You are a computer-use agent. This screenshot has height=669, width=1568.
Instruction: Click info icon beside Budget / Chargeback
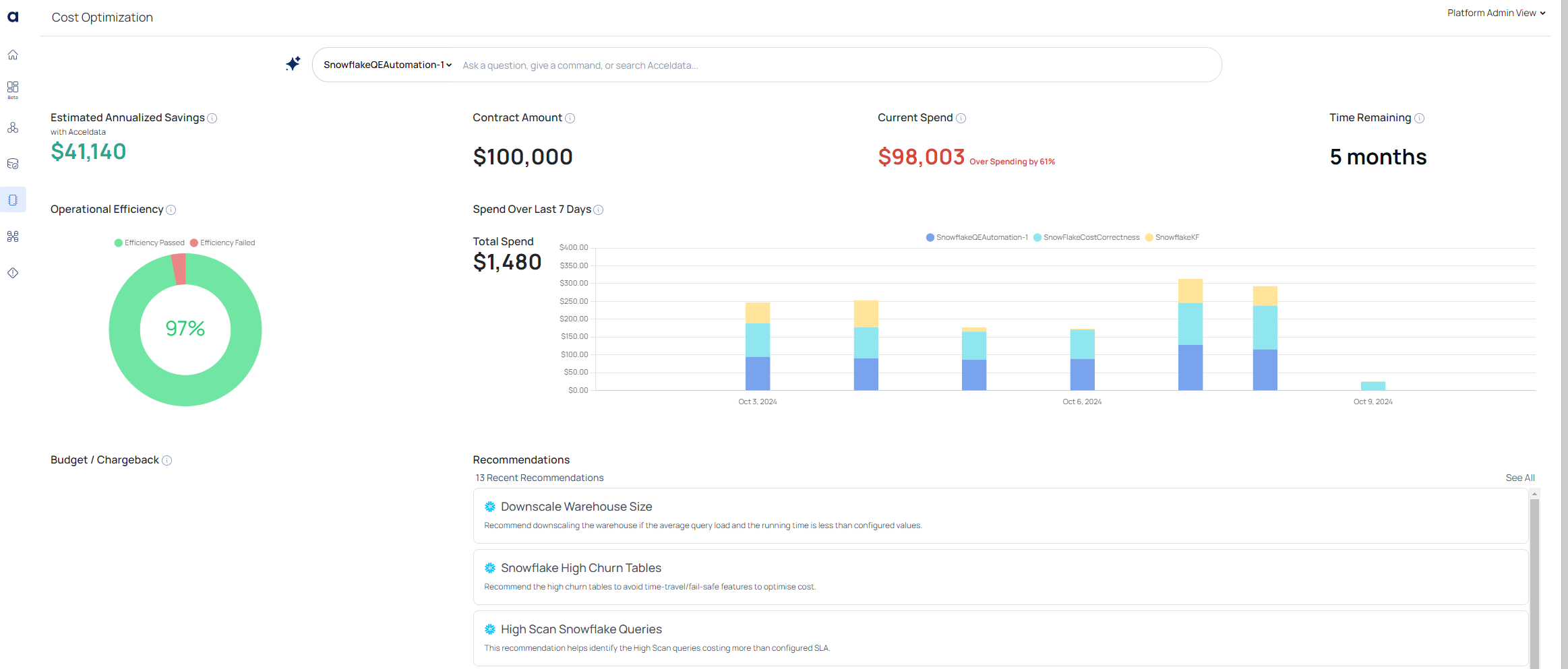167,461
